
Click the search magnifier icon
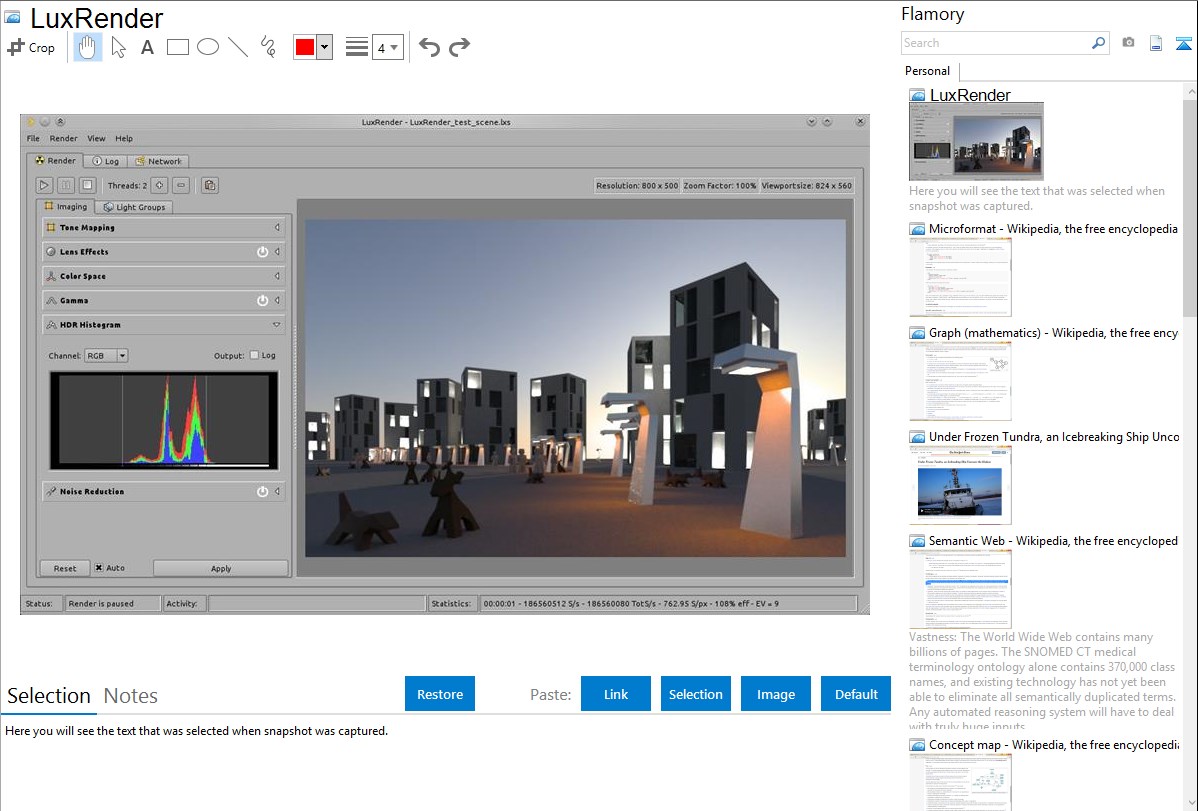tap(1099, 43)
